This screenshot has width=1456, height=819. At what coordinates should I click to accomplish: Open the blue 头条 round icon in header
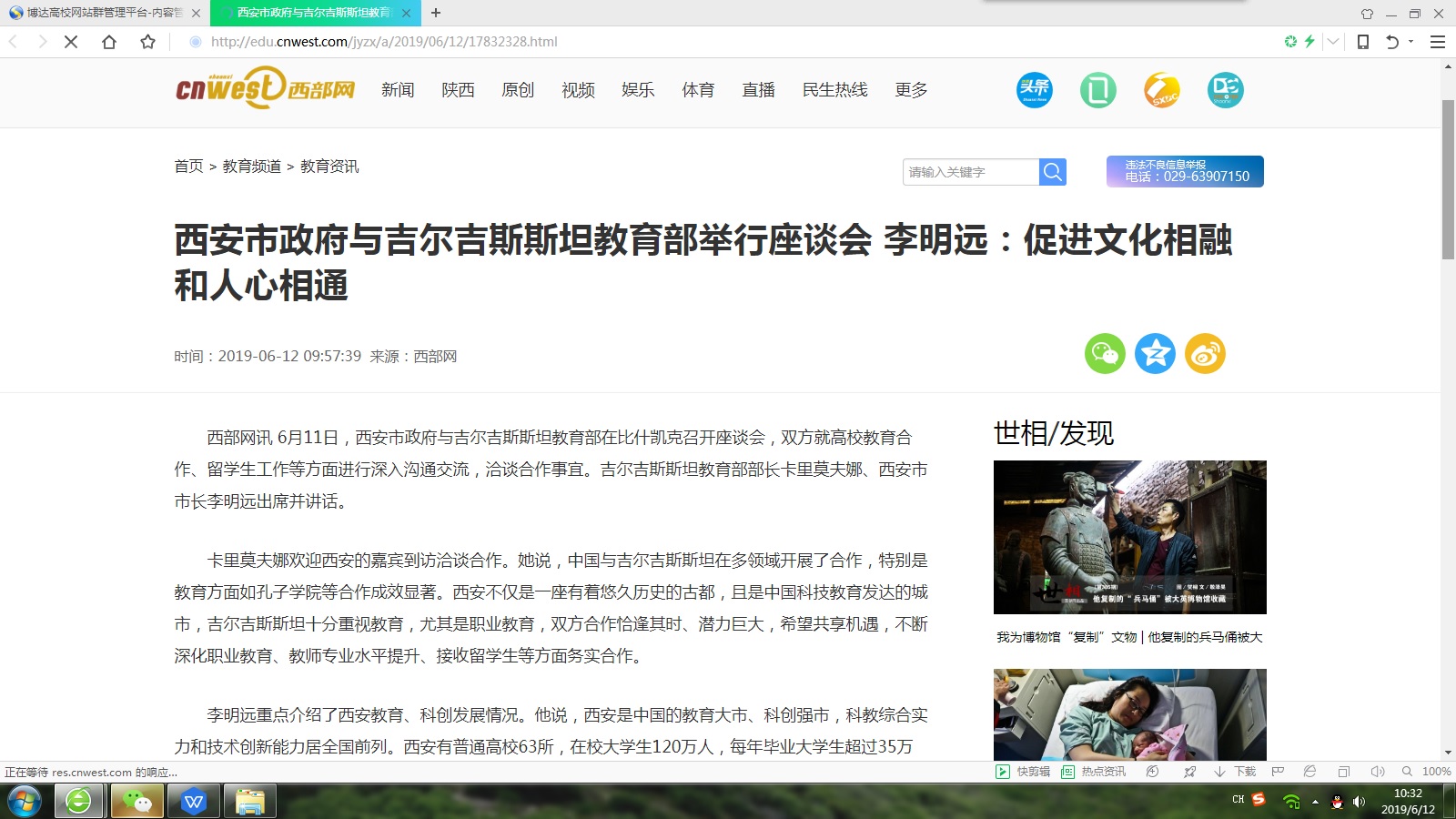tap(1035, 90)
